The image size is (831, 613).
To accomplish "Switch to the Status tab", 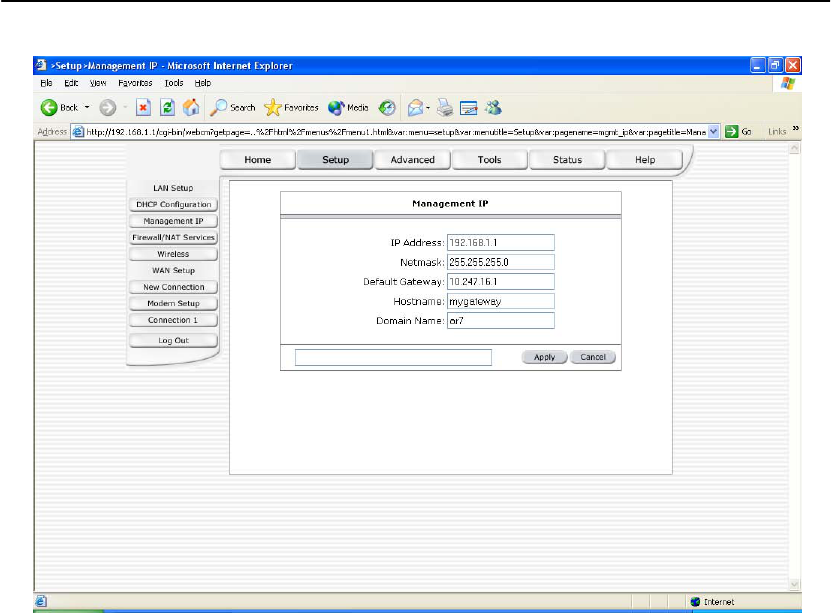I will click(567, 159).
